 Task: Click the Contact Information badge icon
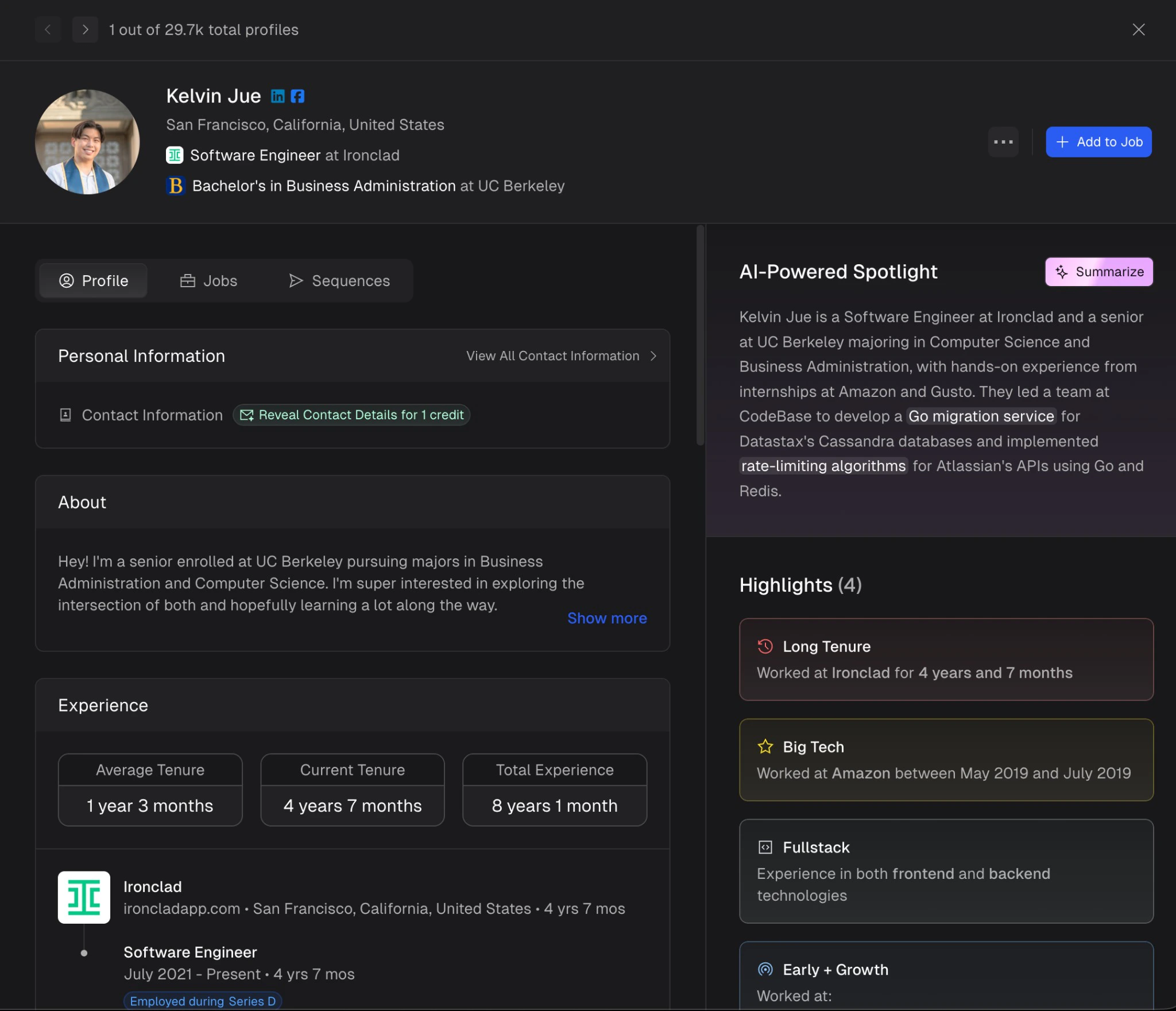pyautogui.click(x=65, y=415)
